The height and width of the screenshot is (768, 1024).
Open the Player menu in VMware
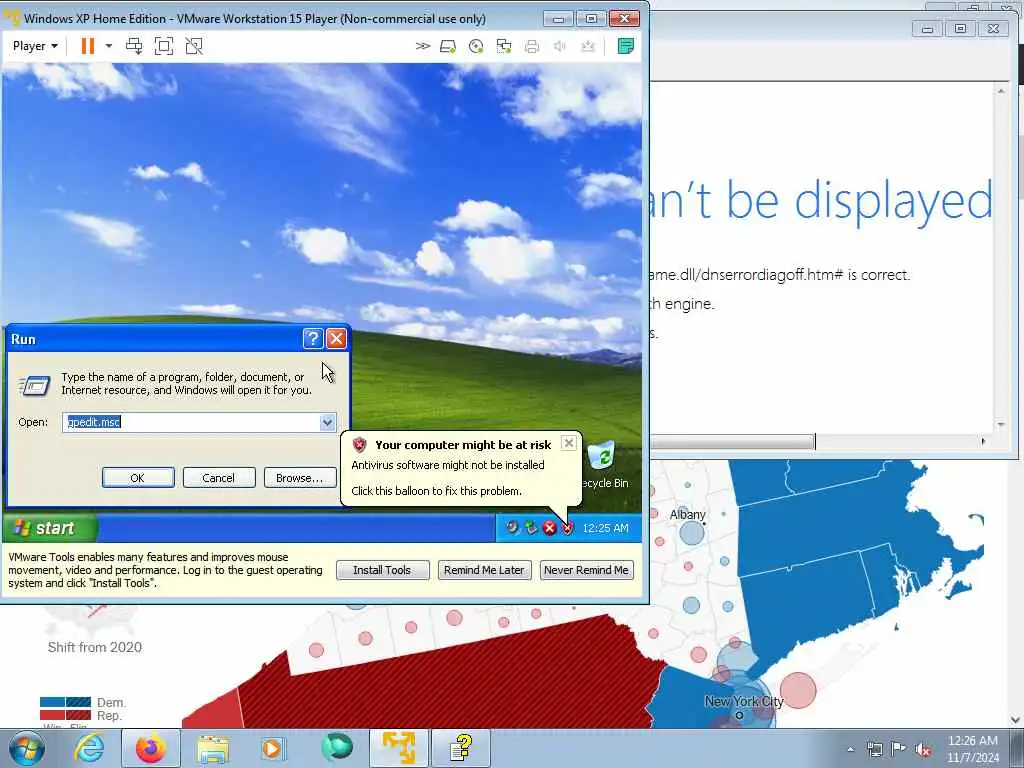click(x=35, y=46)
